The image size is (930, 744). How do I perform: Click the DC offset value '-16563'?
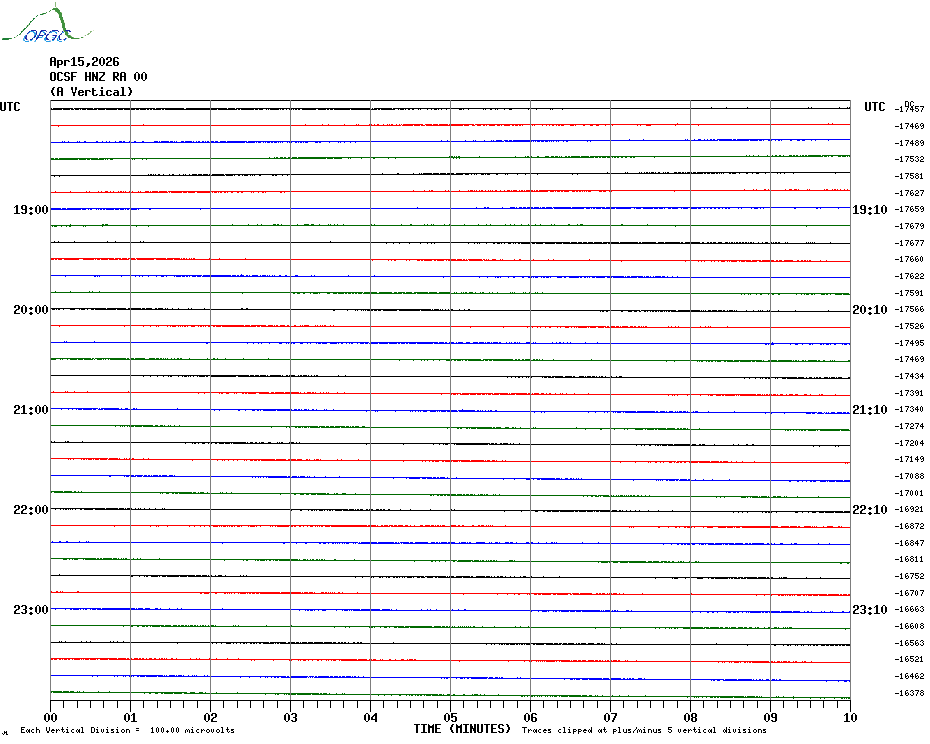click(x=910, y=643)
